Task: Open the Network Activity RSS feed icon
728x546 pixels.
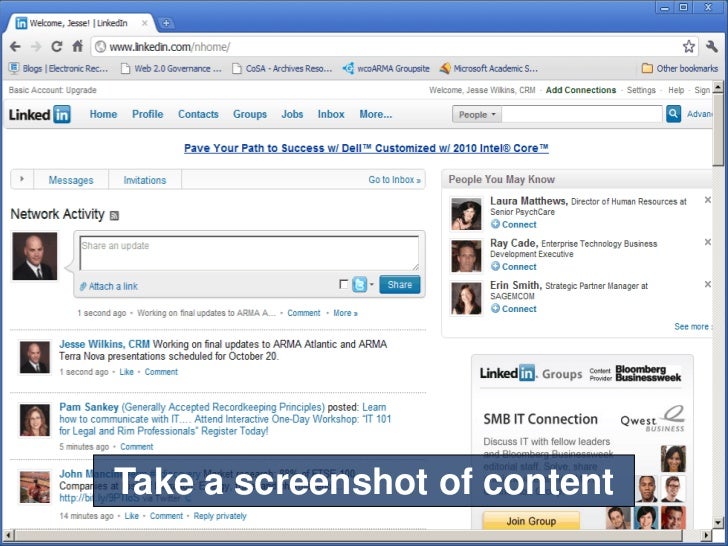Action: [x=114, y=215]
